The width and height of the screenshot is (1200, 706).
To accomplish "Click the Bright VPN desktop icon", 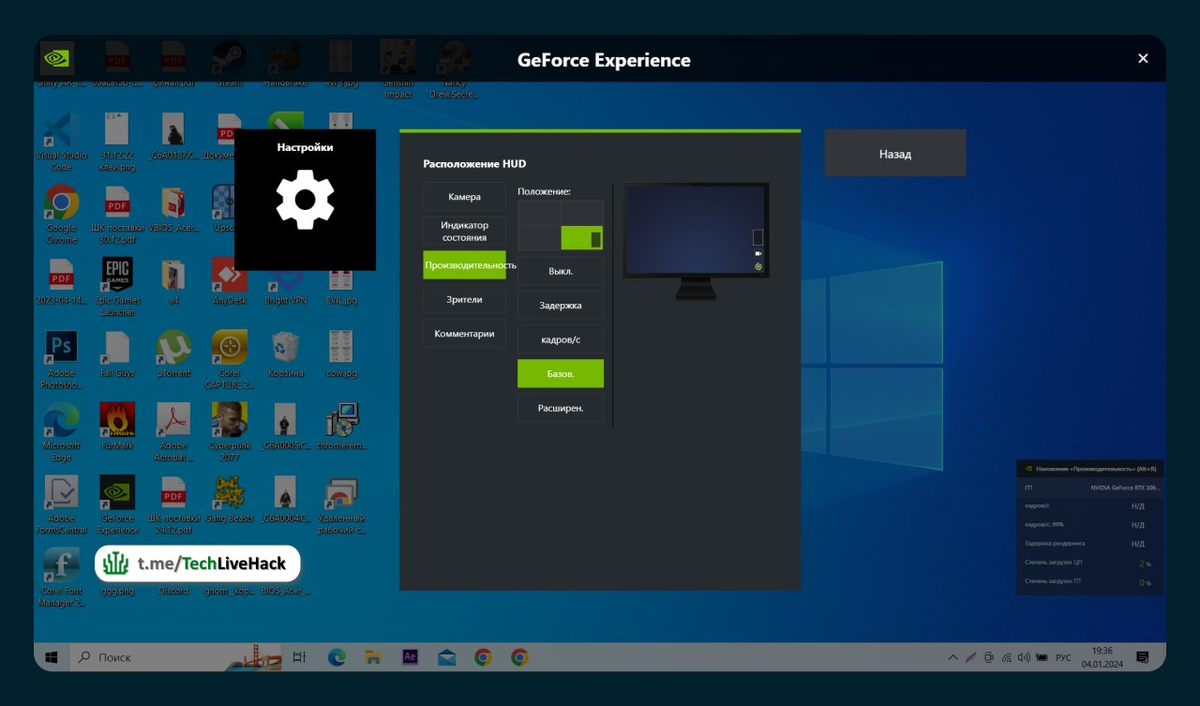I will click(284, 280).
